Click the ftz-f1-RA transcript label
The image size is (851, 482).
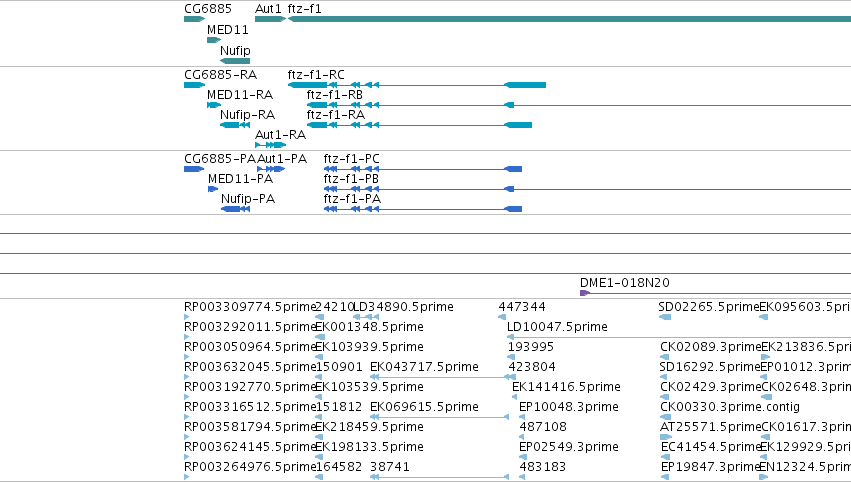335,115
